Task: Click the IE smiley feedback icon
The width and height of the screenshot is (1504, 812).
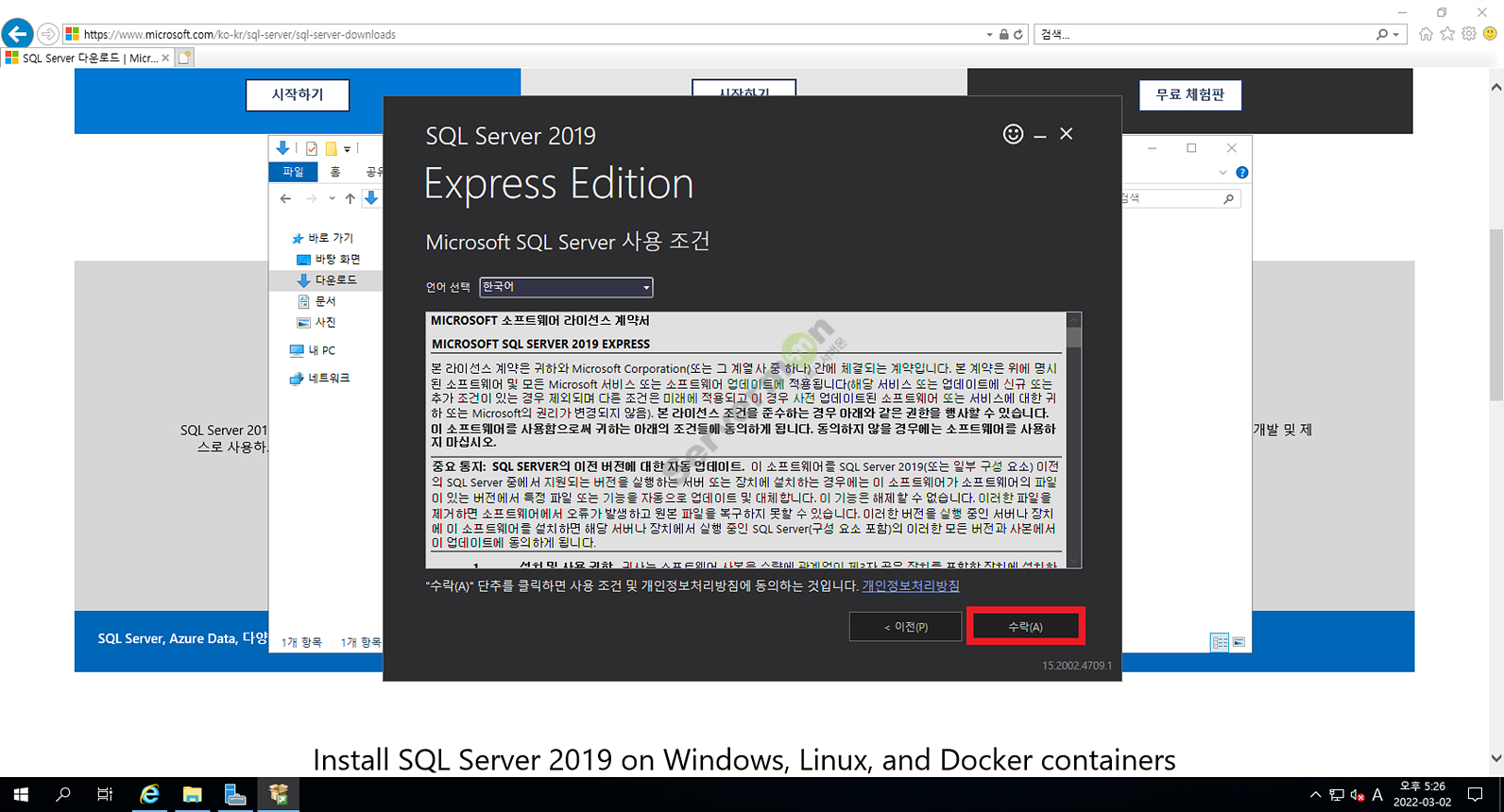Action: tap(1490, 34)
